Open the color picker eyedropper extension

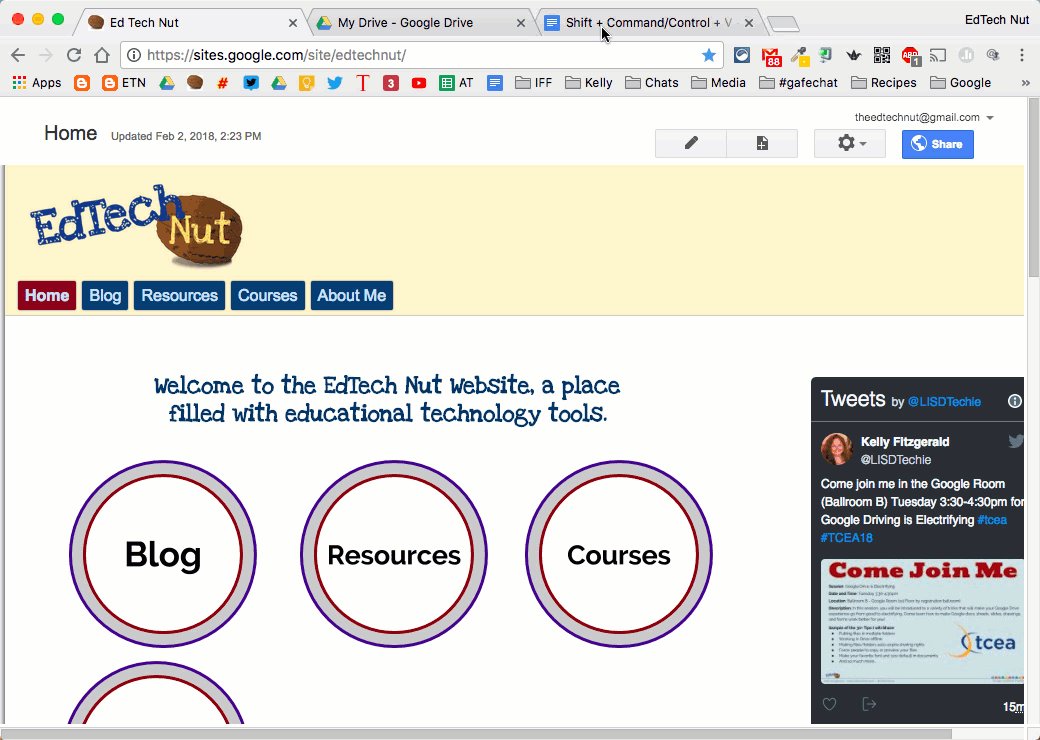coord(799,56)
